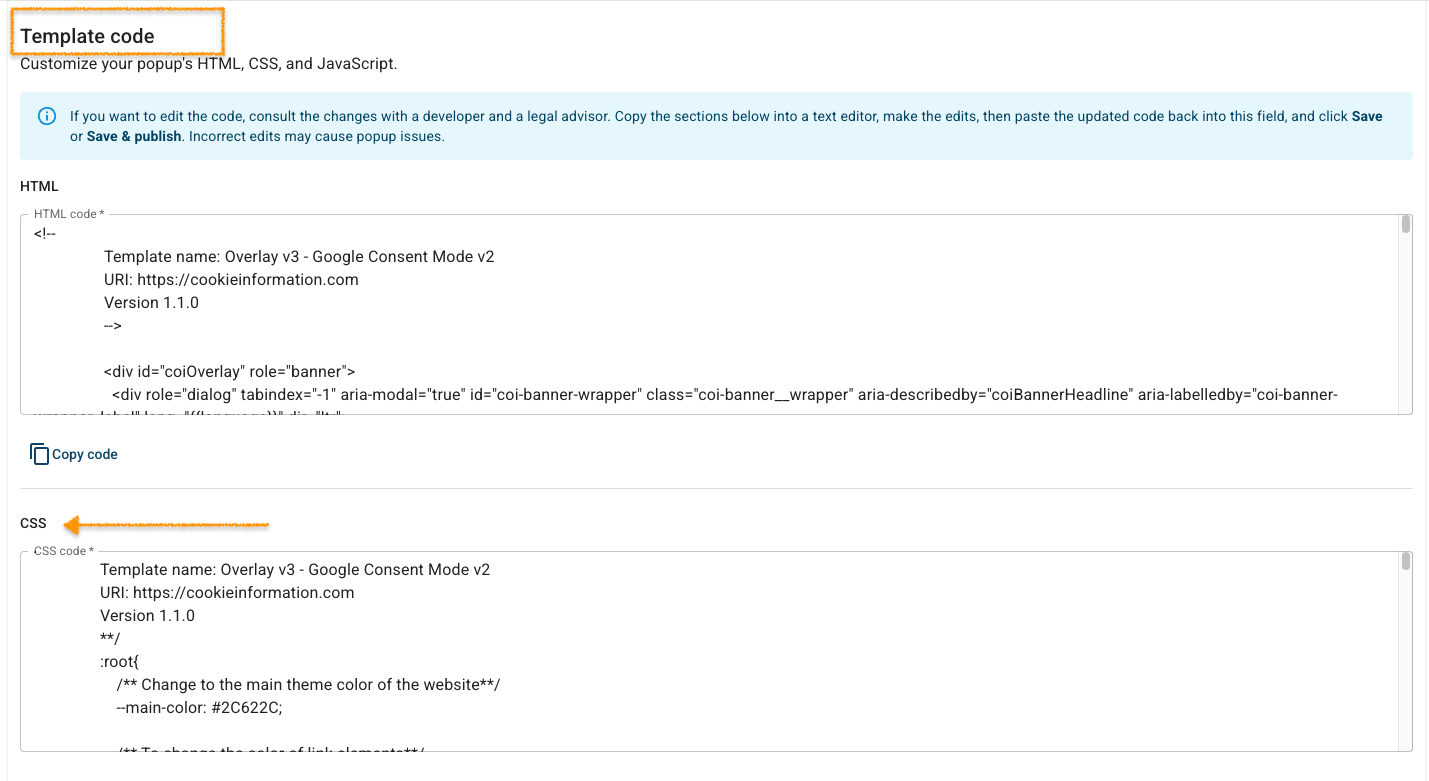Viewport: 1429px width, 781px height.
Task: Click the URI line in the HTML code
Action: coord(231,280)
